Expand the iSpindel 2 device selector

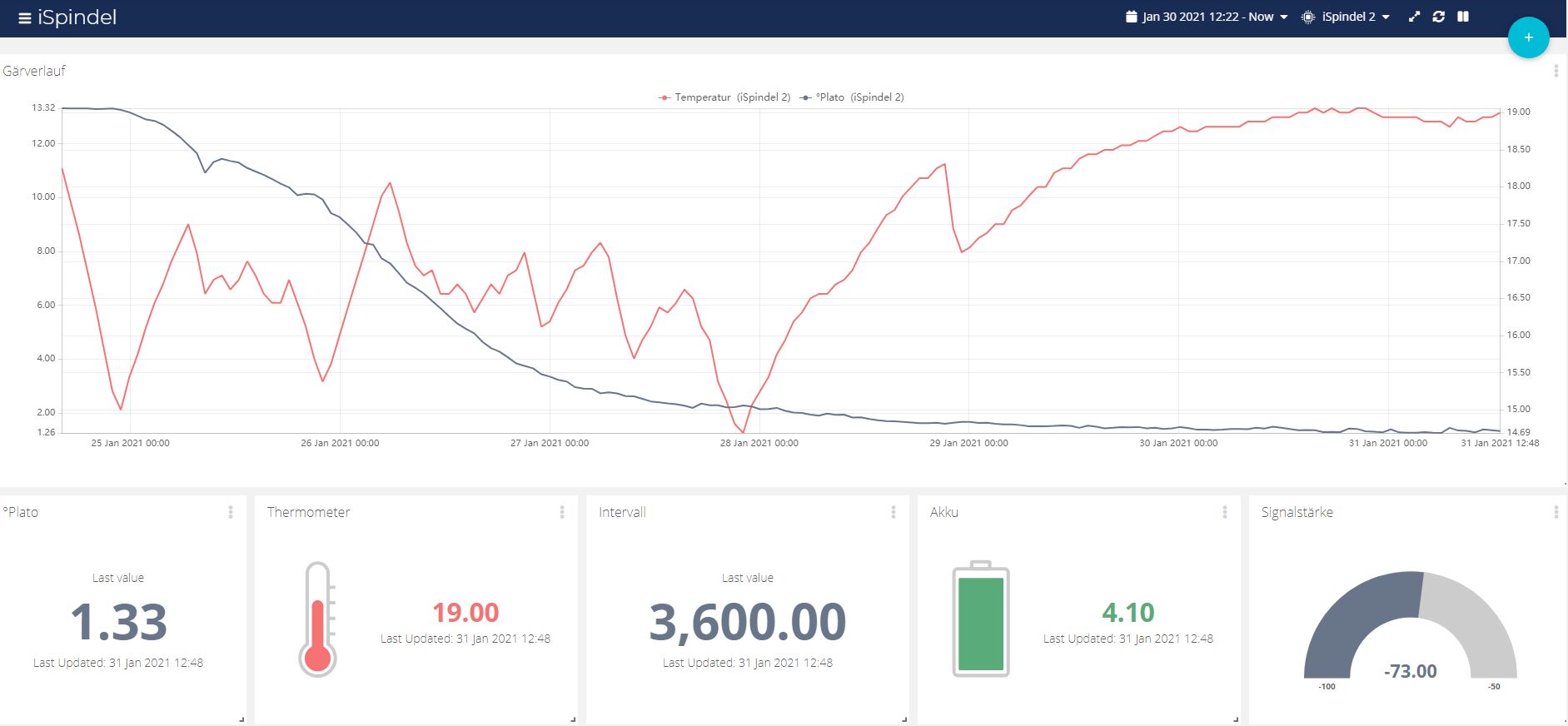pos(1346,17)
